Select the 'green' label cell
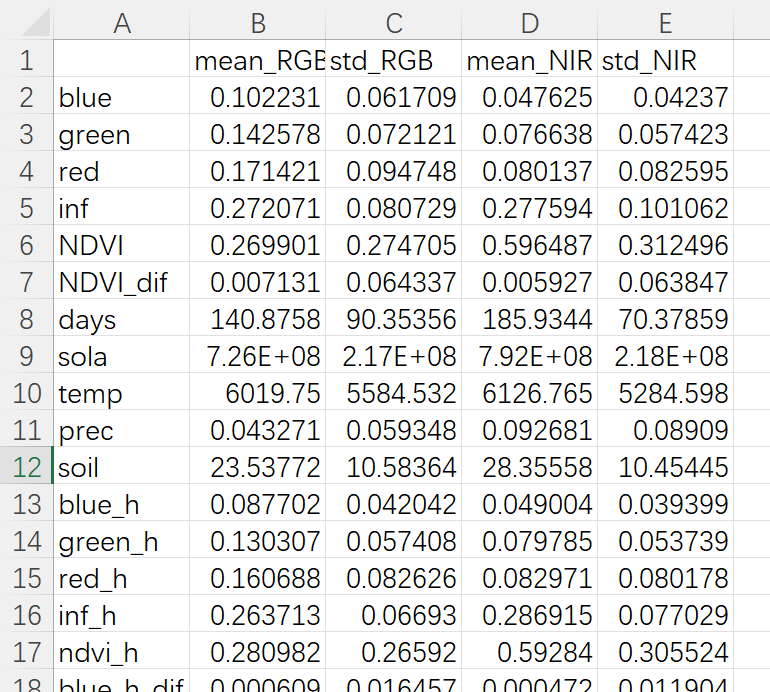 (121, 134)
